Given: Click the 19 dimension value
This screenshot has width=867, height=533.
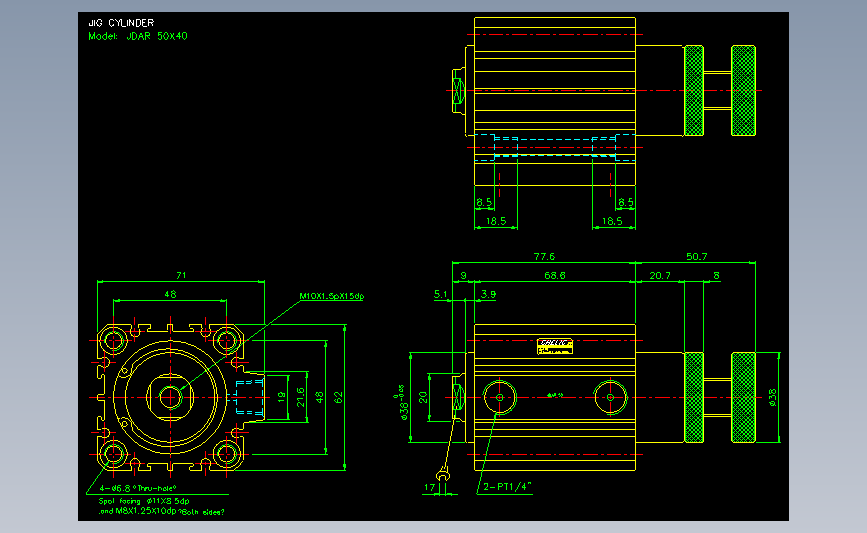Looking at the screenshot, I should tap(281, 396).
